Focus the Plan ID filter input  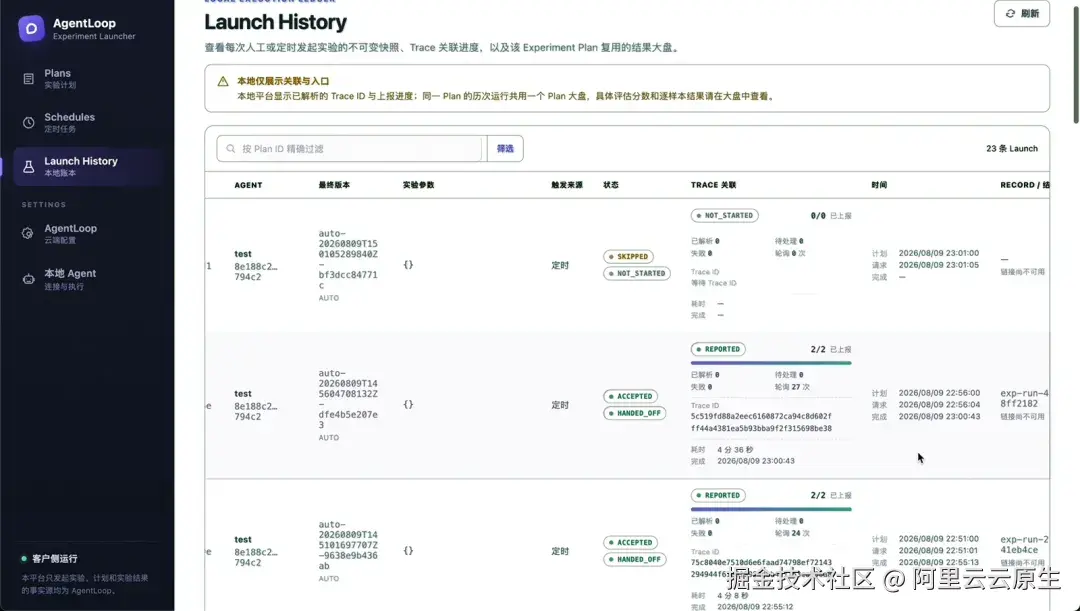click(351, 149)
